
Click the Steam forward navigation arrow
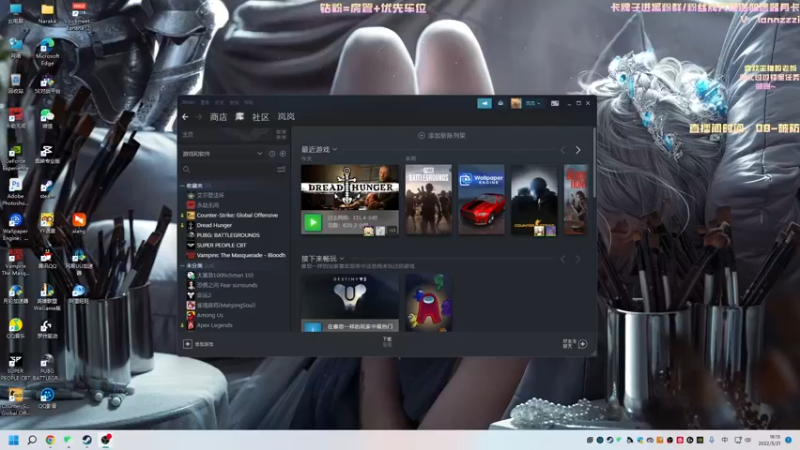[x=199, y=117]
